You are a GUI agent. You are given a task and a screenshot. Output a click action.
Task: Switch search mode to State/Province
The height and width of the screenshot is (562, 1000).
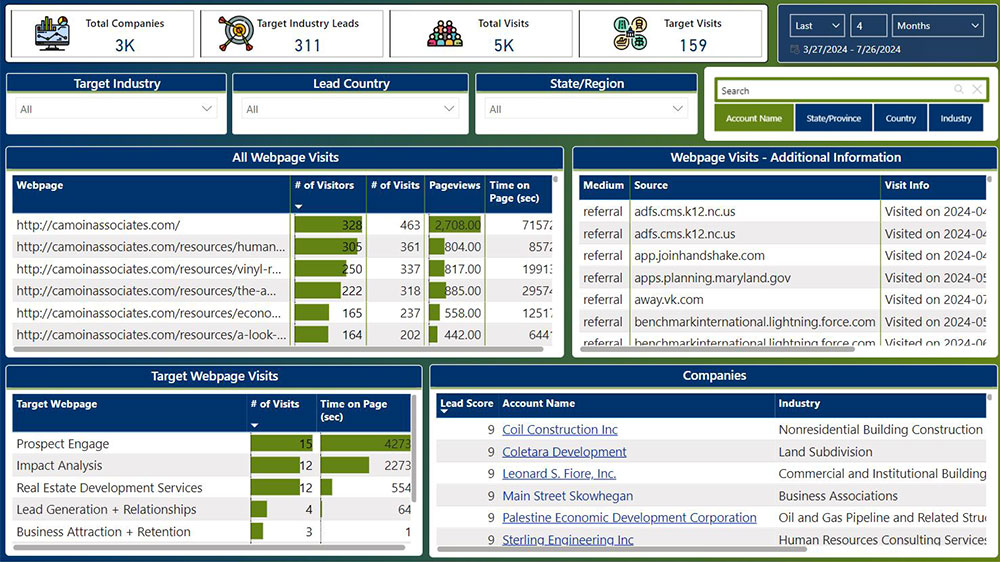point(833,118)
